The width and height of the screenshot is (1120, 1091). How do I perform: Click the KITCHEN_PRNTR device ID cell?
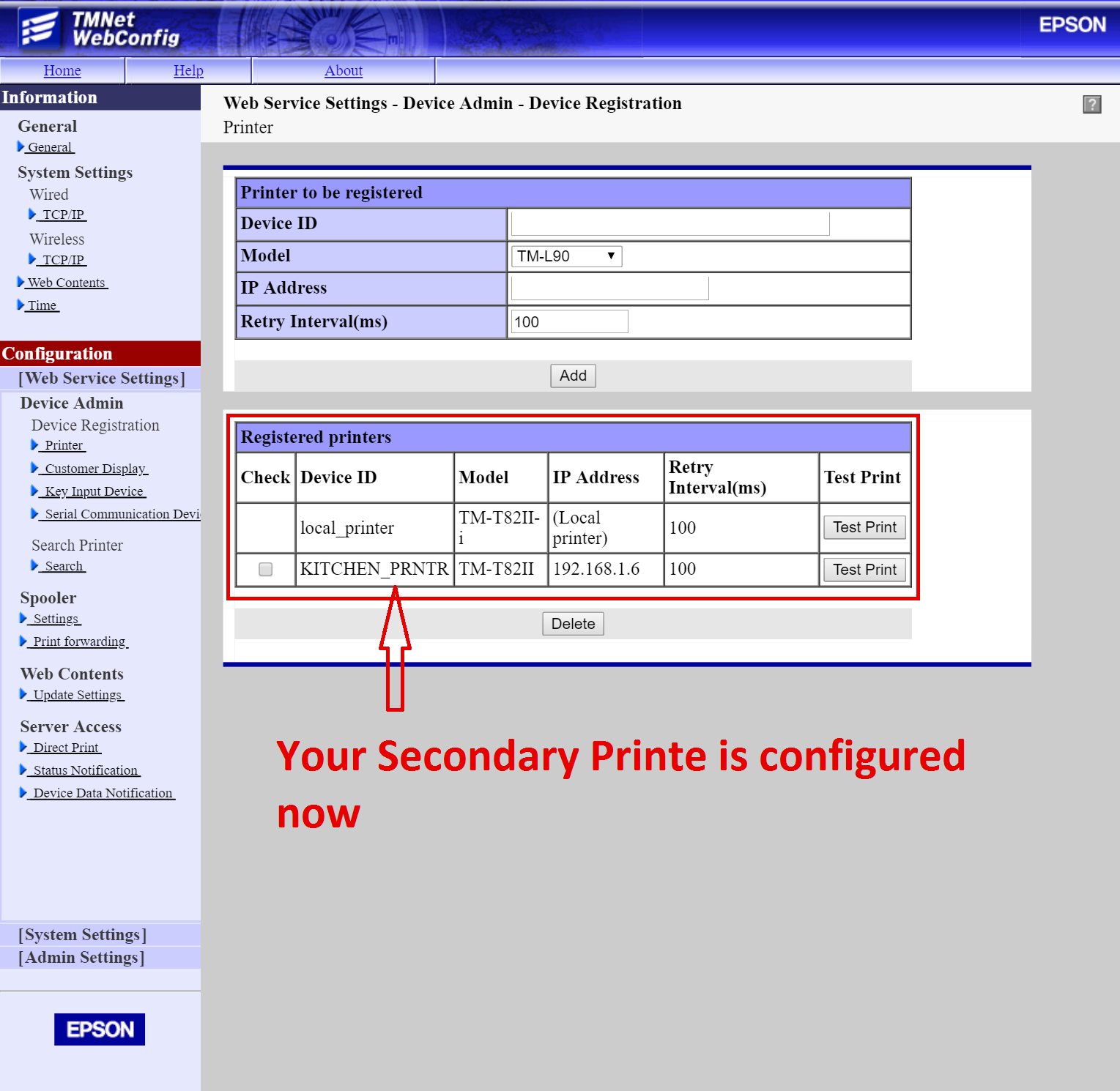tap(374, 570)
